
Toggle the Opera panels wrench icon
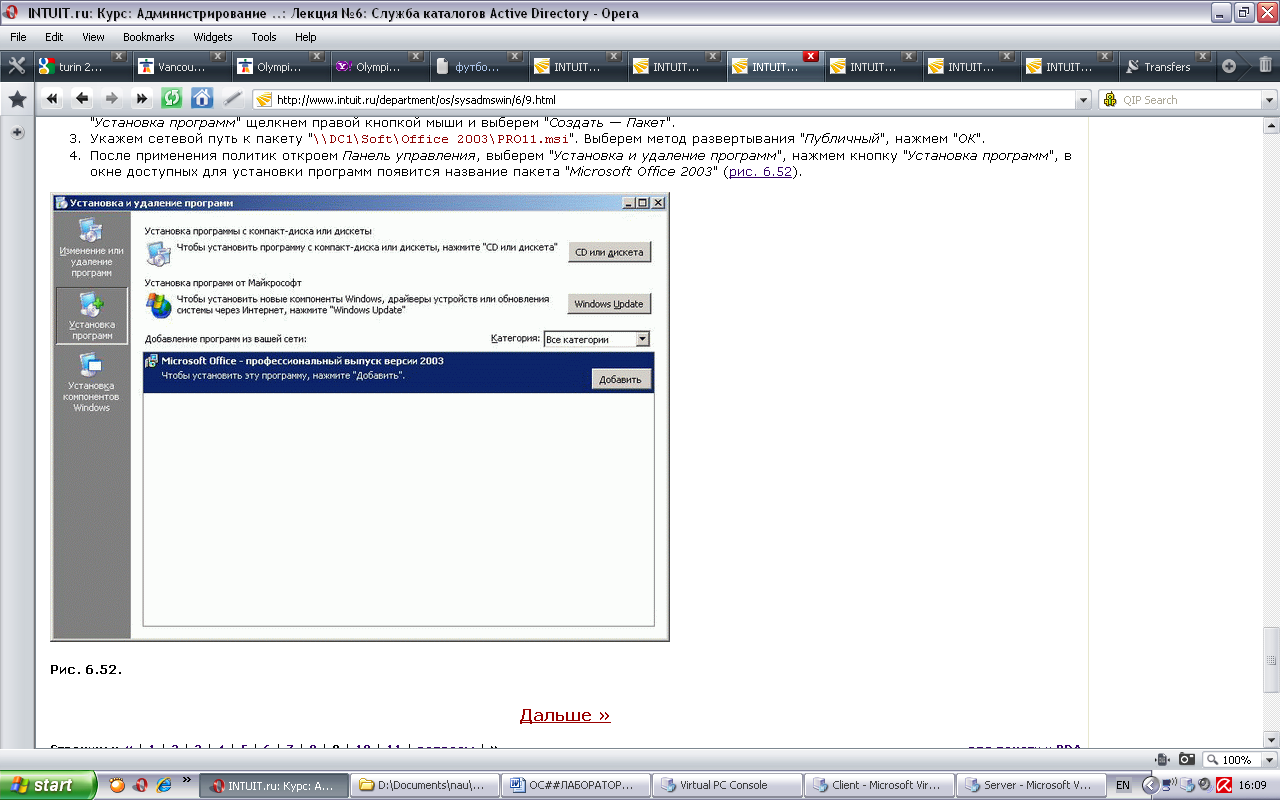click(x=17, y=66)
